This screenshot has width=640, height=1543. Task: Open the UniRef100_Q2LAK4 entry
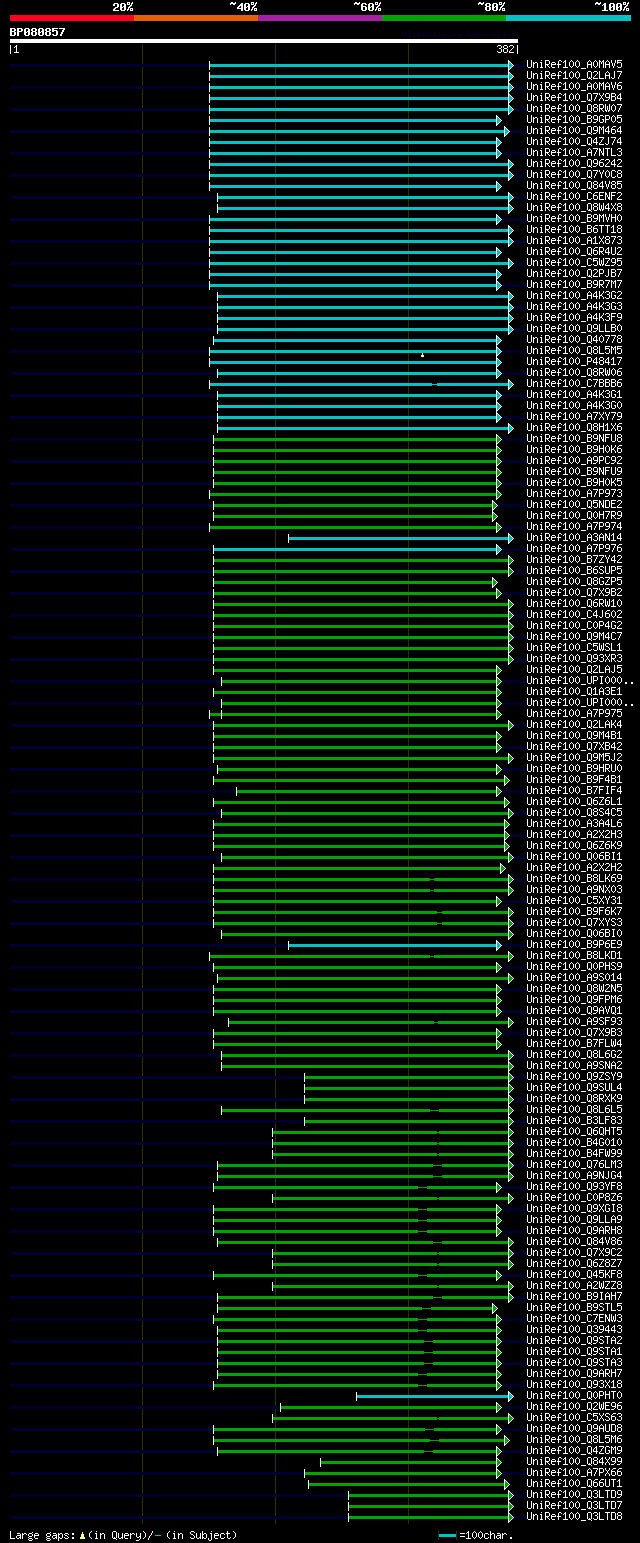(x=574, y=724)
